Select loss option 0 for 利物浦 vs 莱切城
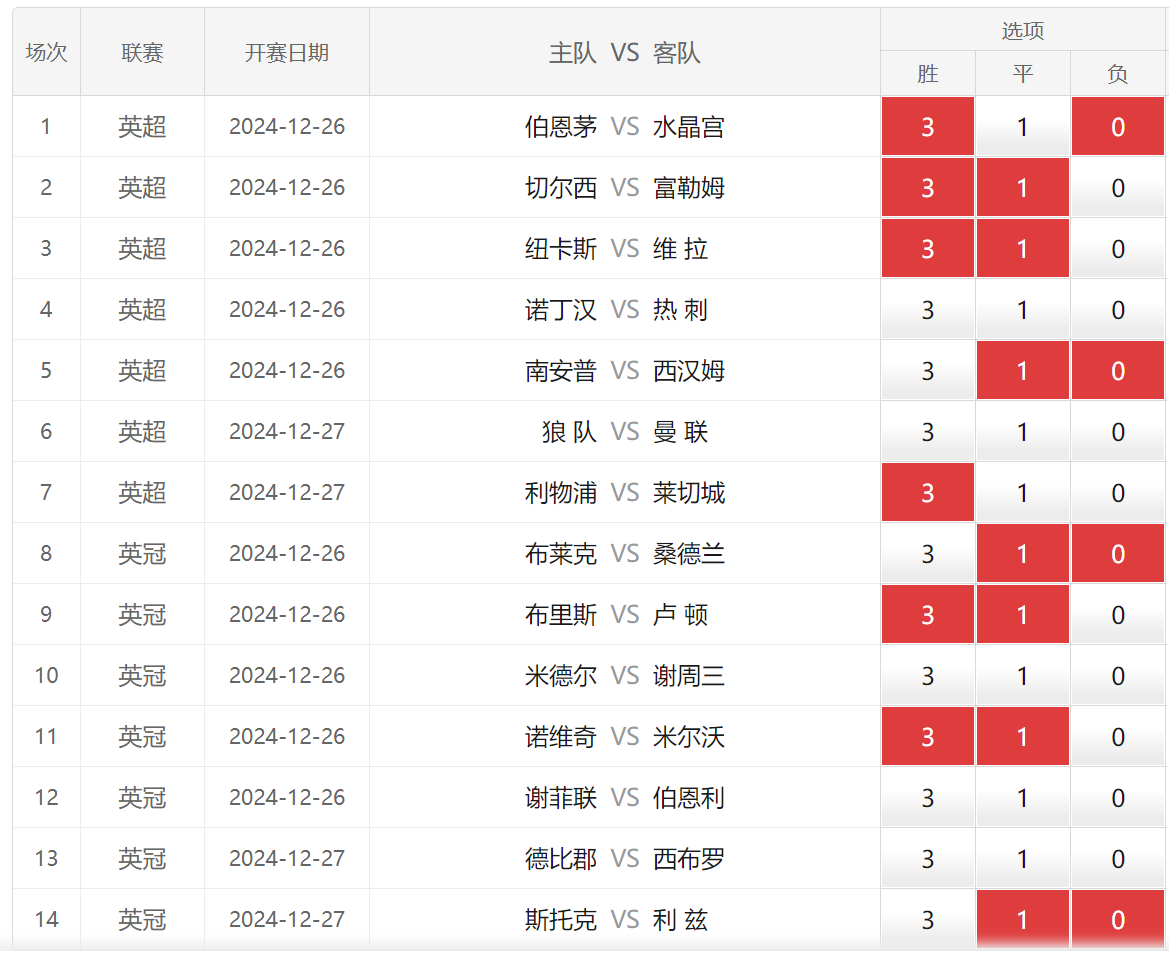The image size is (1169, 955). click(1118, 492)
